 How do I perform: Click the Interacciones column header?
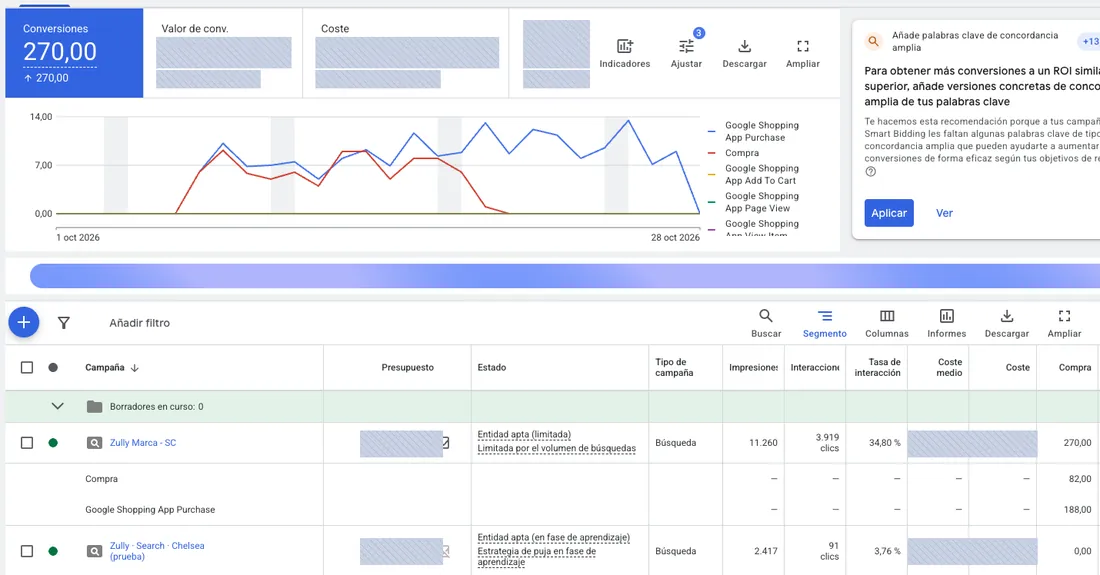[814, 367]
